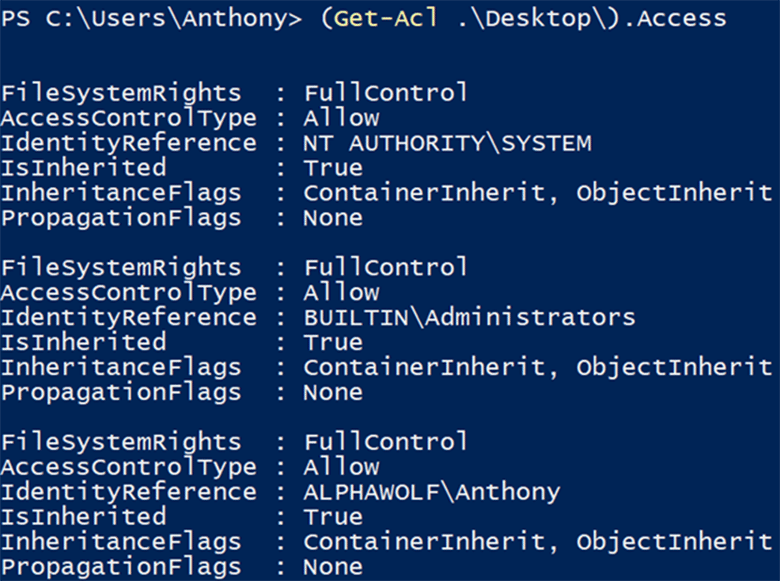Click FullControl in the ALPHAWOLF\Anthony entry

tap(385, 442)
